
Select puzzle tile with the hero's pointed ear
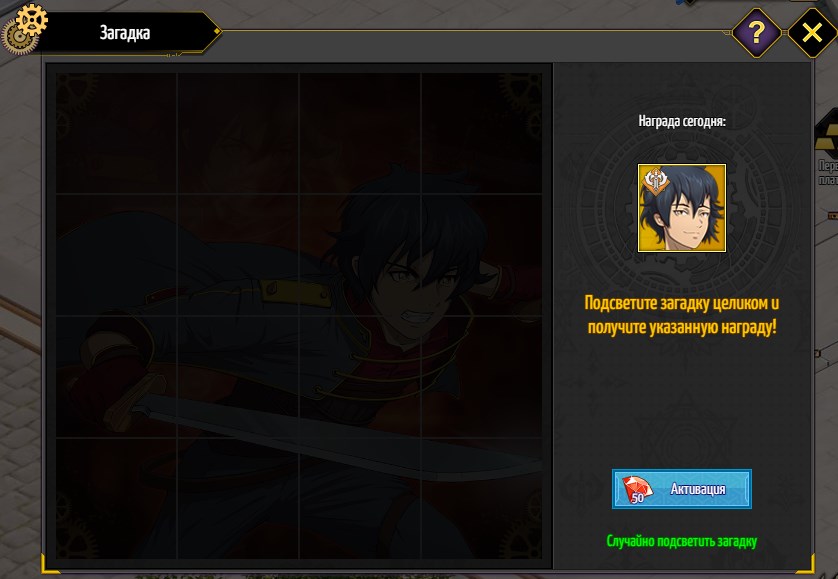tap(482, 255)
